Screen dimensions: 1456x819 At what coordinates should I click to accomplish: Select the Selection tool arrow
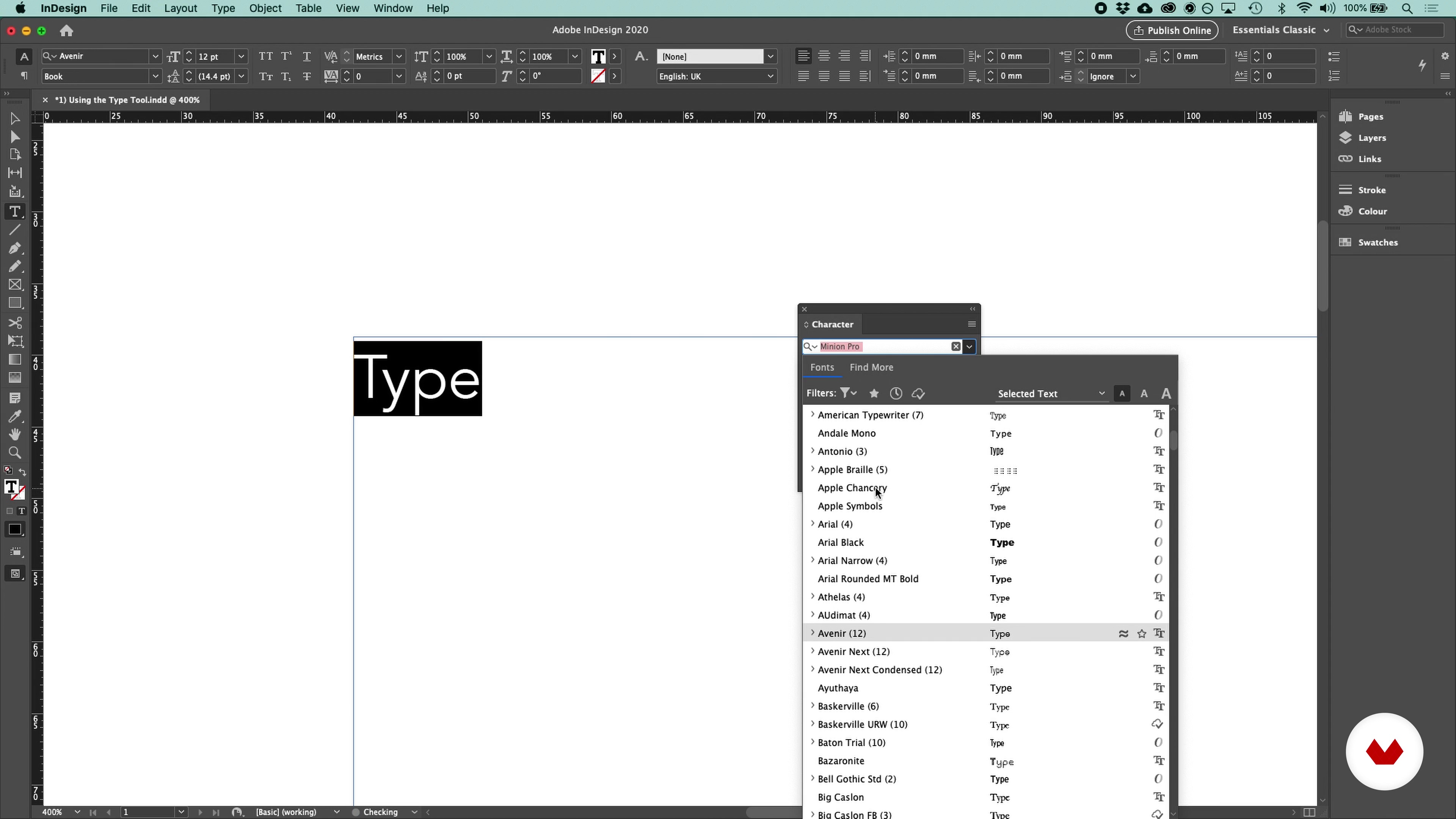coord(15,119)
